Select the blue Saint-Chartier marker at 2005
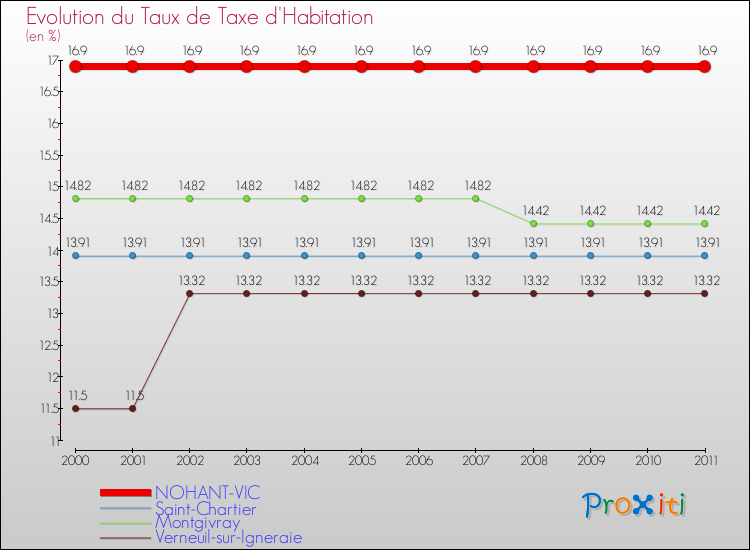 pos(362,256)
